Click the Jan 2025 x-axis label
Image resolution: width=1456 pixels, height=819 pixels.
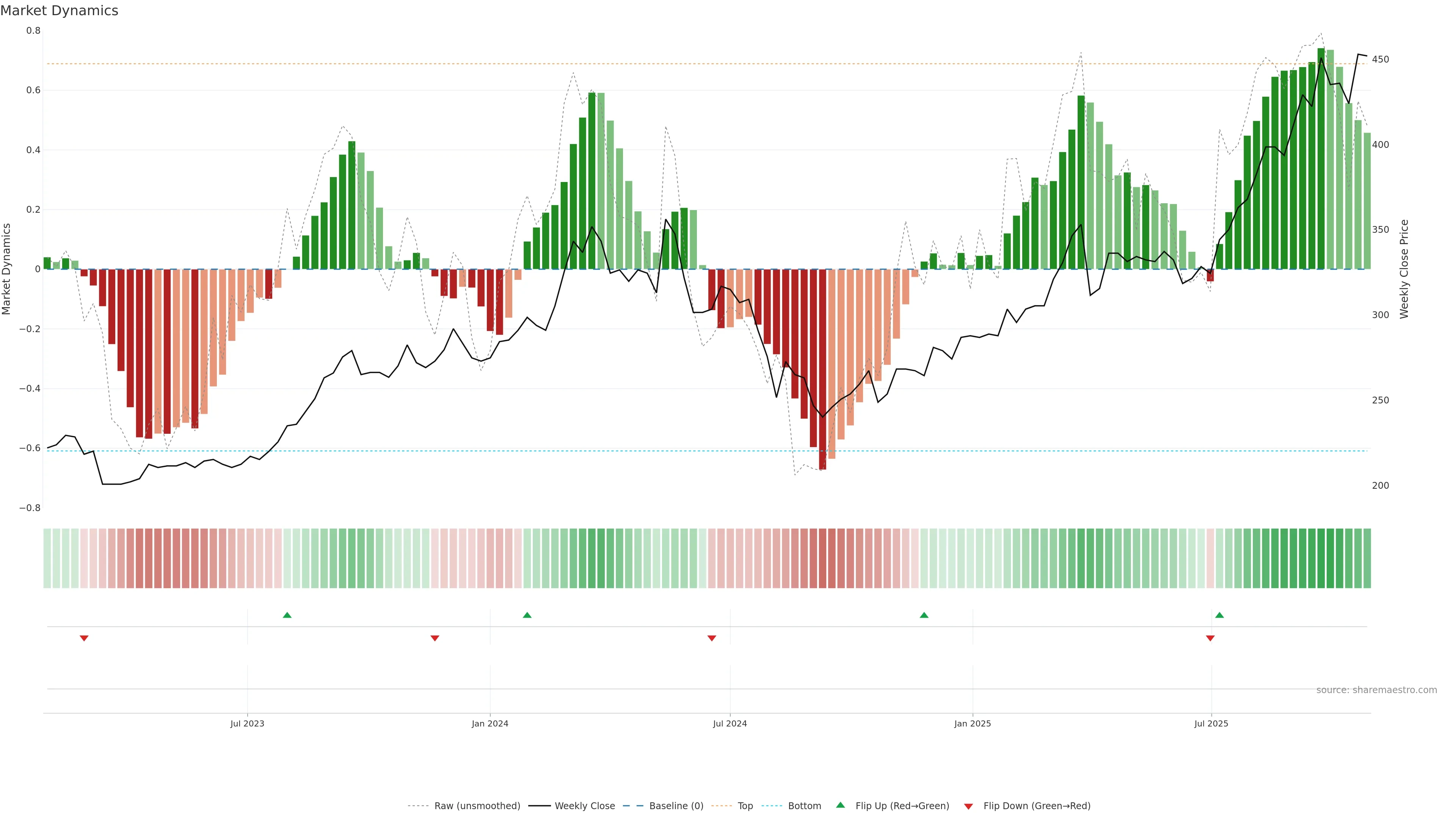(972, 723)
